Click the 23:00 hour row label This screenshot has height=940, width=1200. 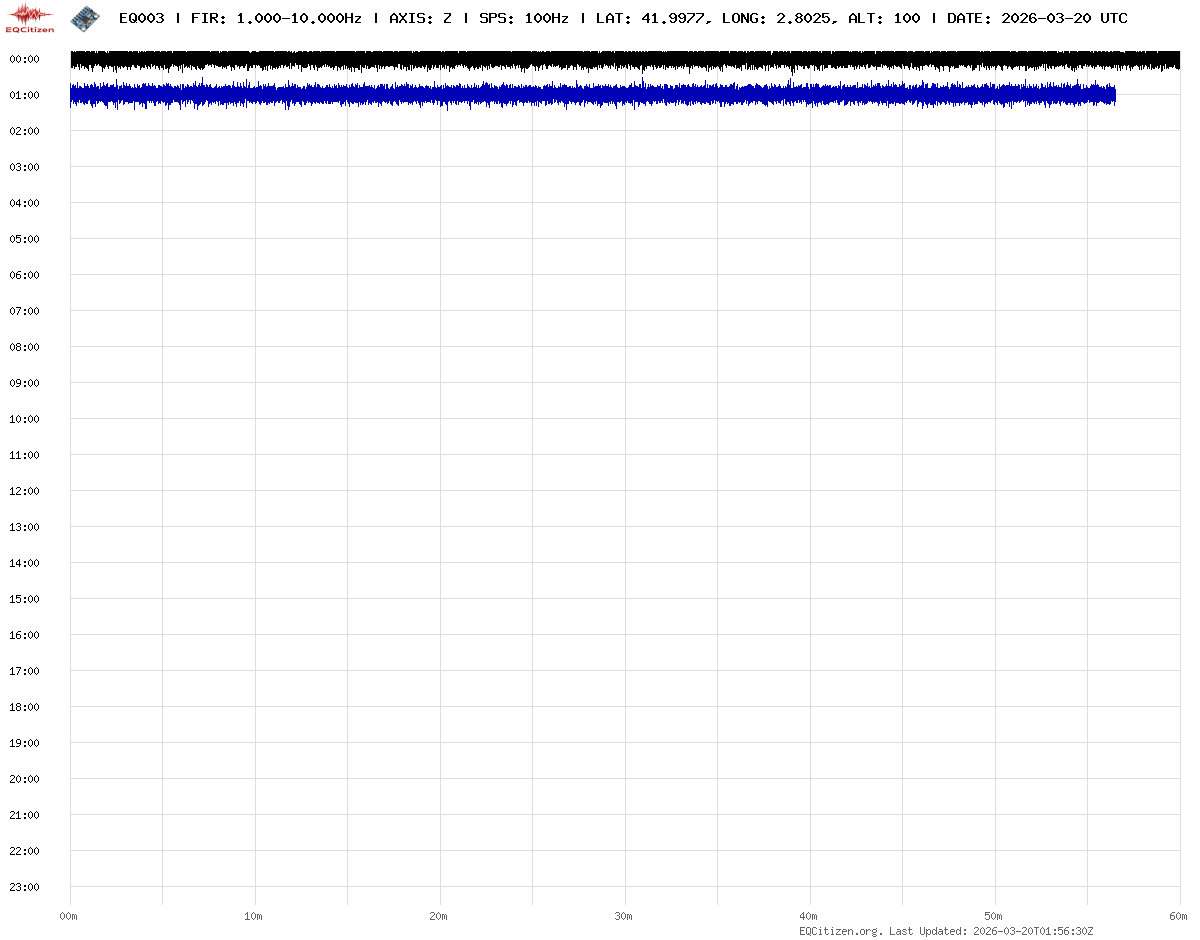[23, 887]
